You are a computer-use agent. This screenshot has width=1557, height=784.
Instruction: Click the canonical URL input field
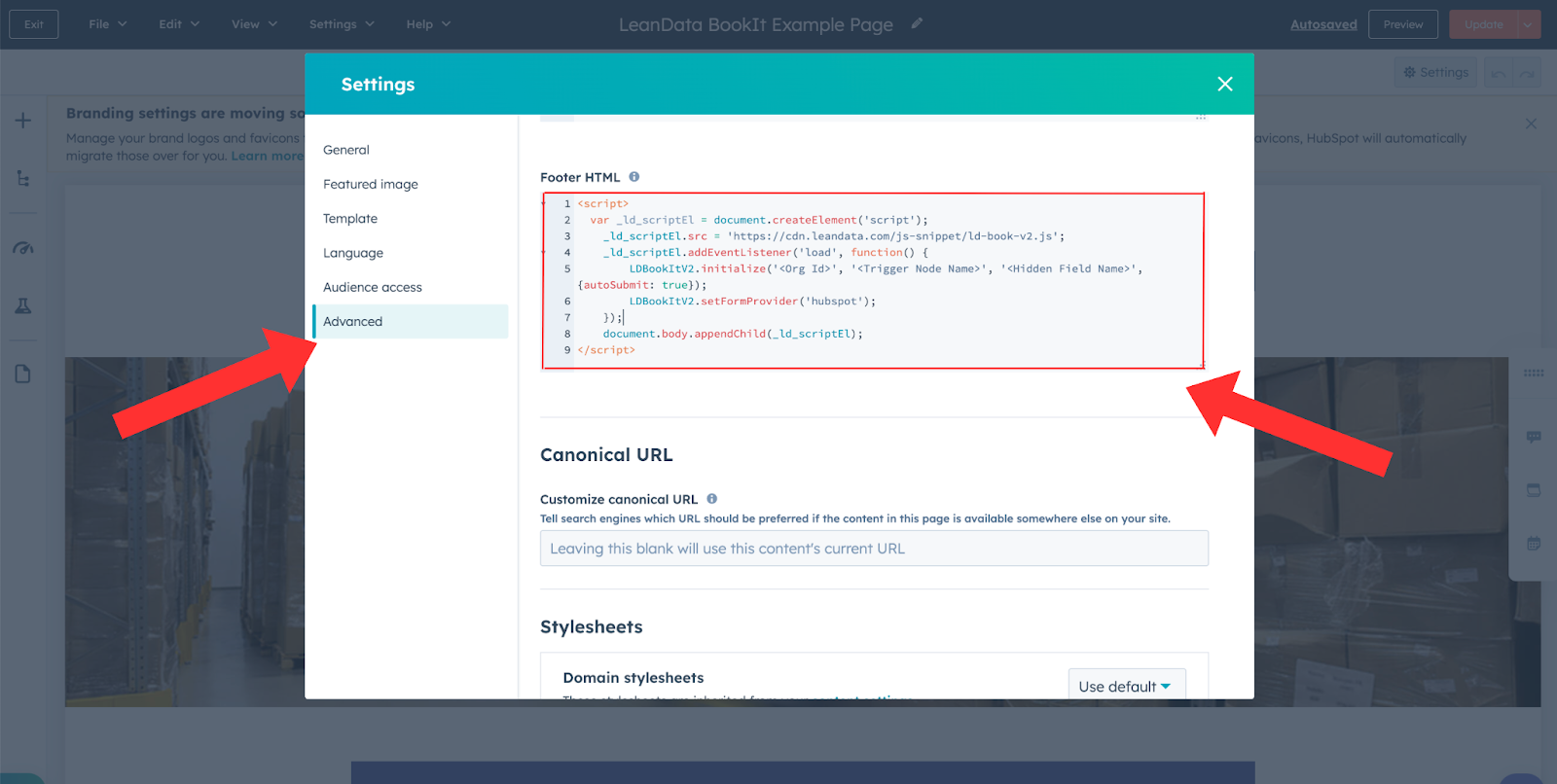874,549
